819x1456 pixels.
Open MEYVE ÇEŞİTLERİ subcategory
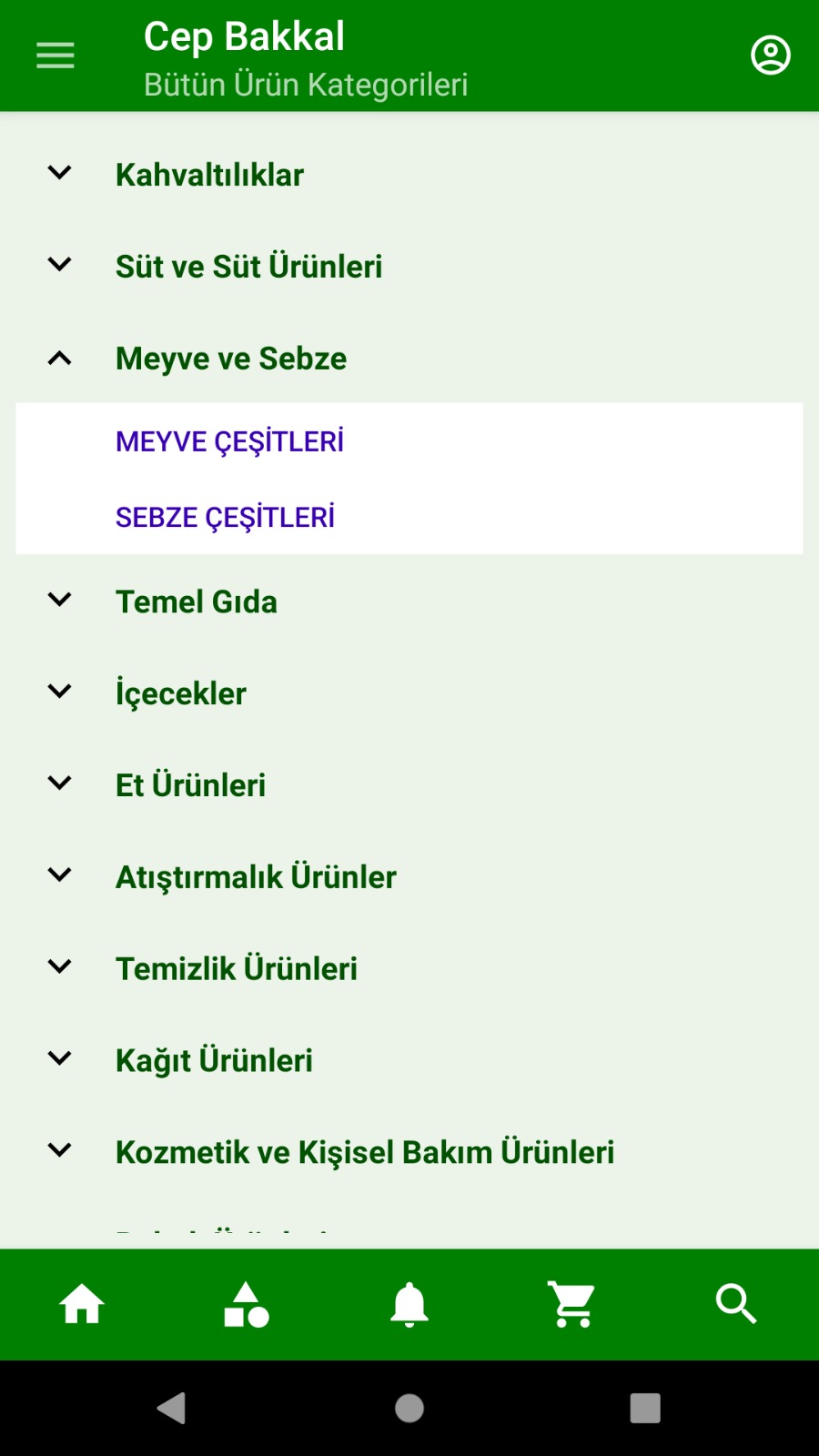point(229,441)
